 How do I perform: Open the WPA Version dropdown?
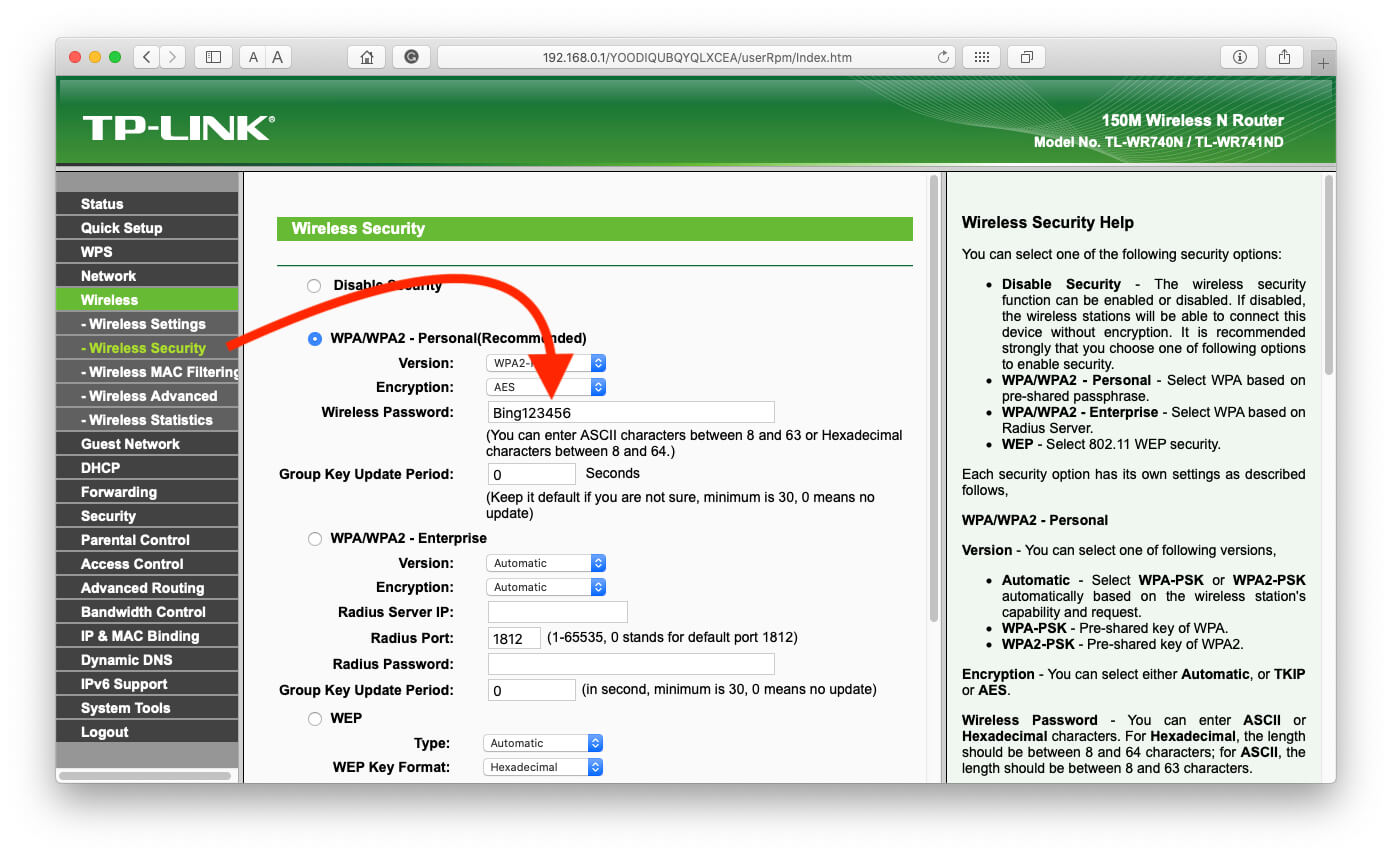pos(545,363)
